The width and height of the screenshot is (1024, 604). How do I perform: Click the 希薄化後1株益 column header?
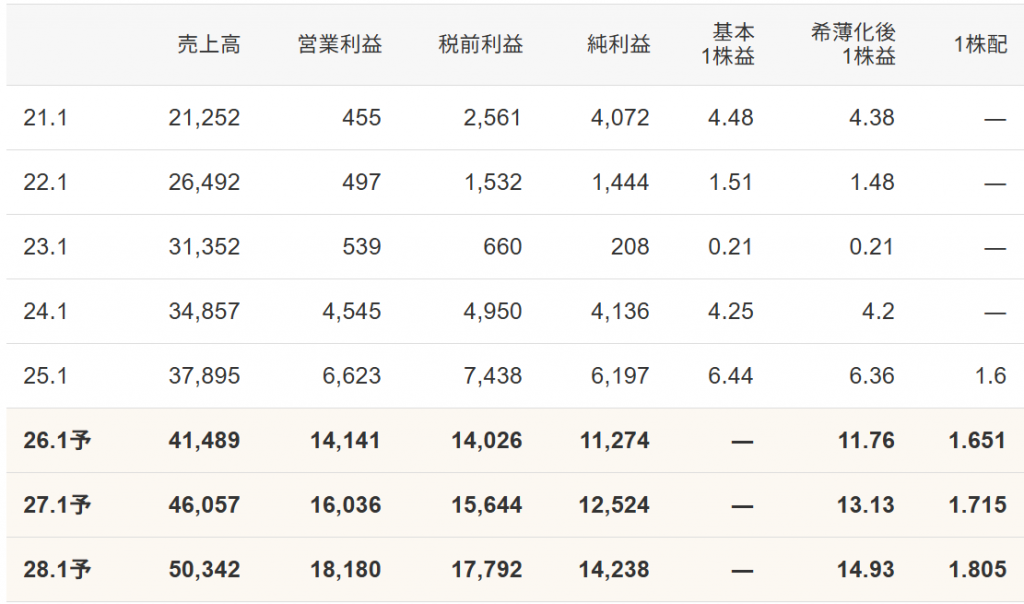tap(853, 45)
